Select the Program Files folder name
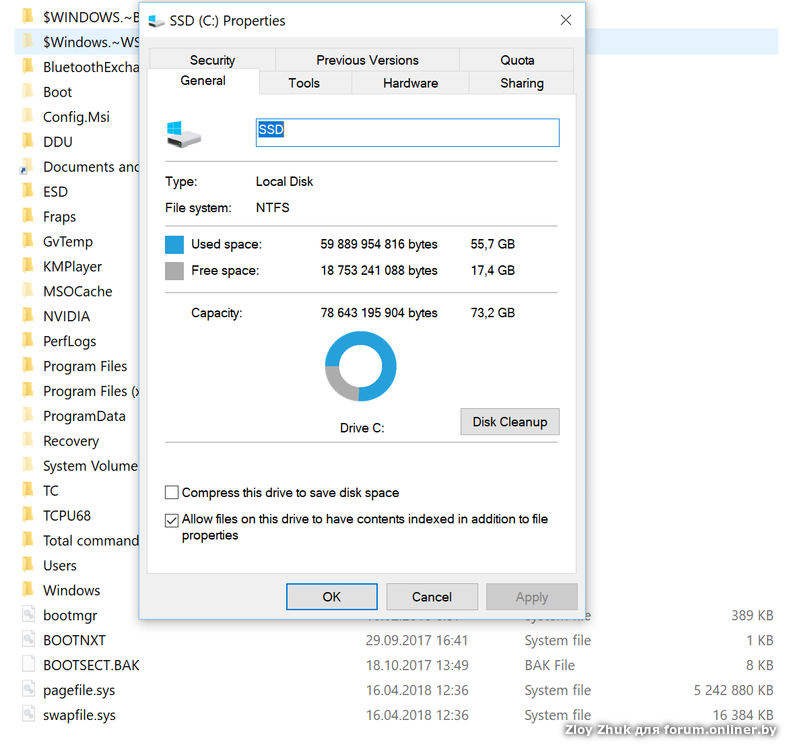Viewport: 800px width, 753px height. coord(85,366)
